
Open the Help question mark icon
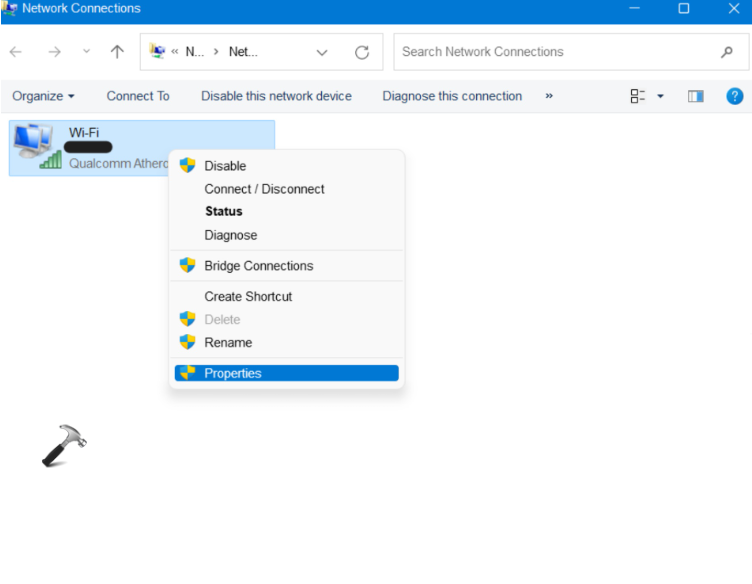coord(734,96)
